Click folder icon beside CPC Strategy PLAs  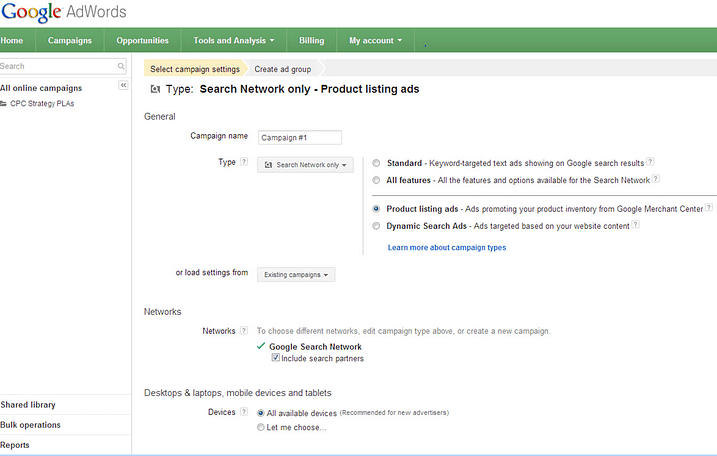[x=4, y=103]
